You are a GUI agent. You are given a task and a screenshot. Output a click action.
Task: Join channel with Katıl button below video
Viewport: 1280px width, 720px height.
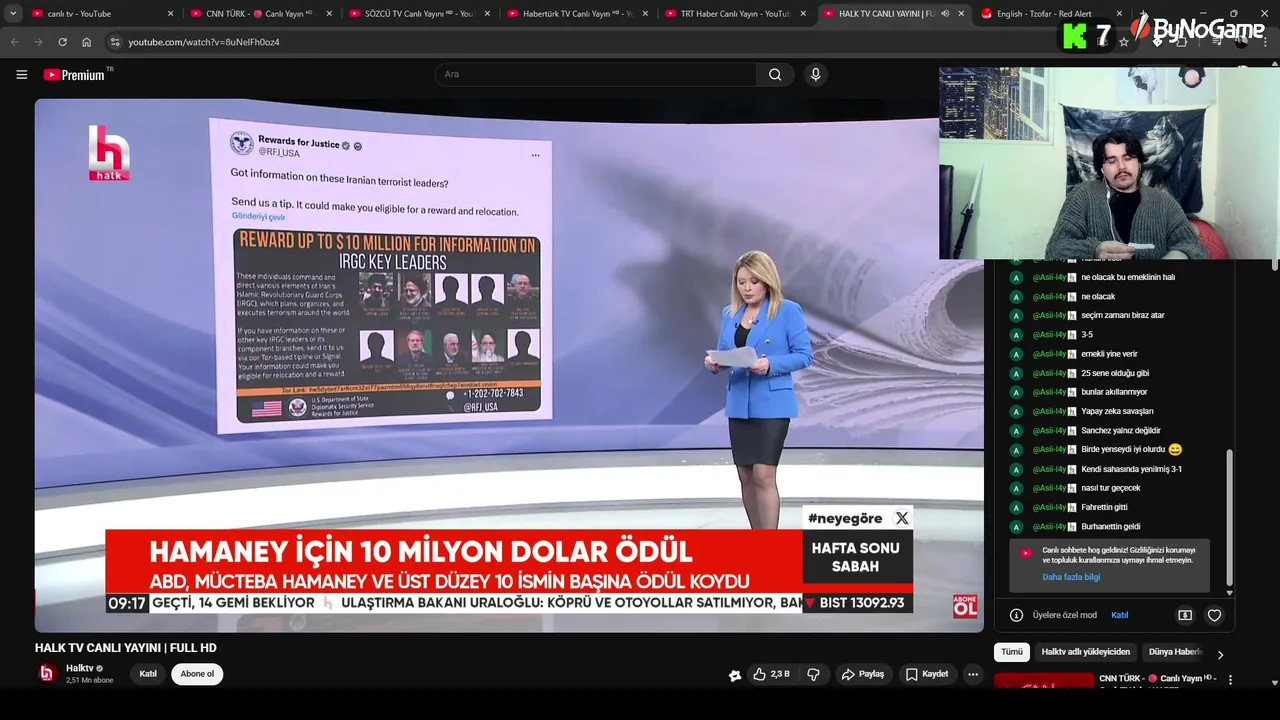(148, 674)
